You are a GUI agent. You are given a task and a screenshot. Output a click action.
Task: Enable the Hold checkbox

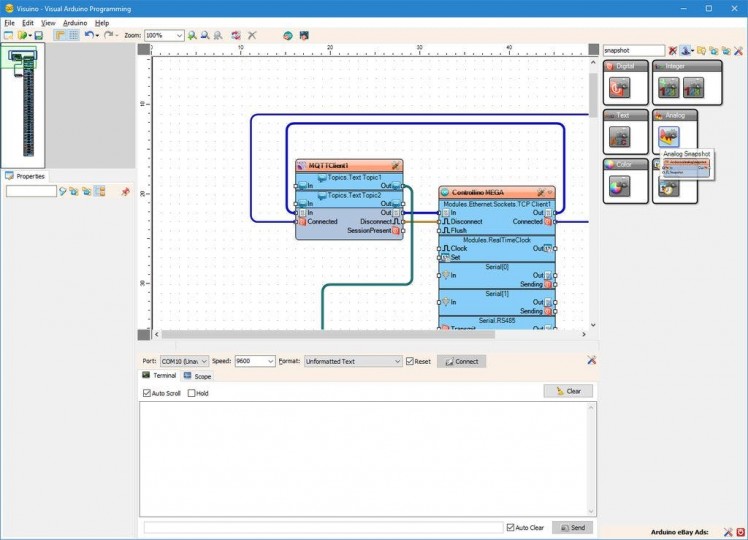point(192,393)
